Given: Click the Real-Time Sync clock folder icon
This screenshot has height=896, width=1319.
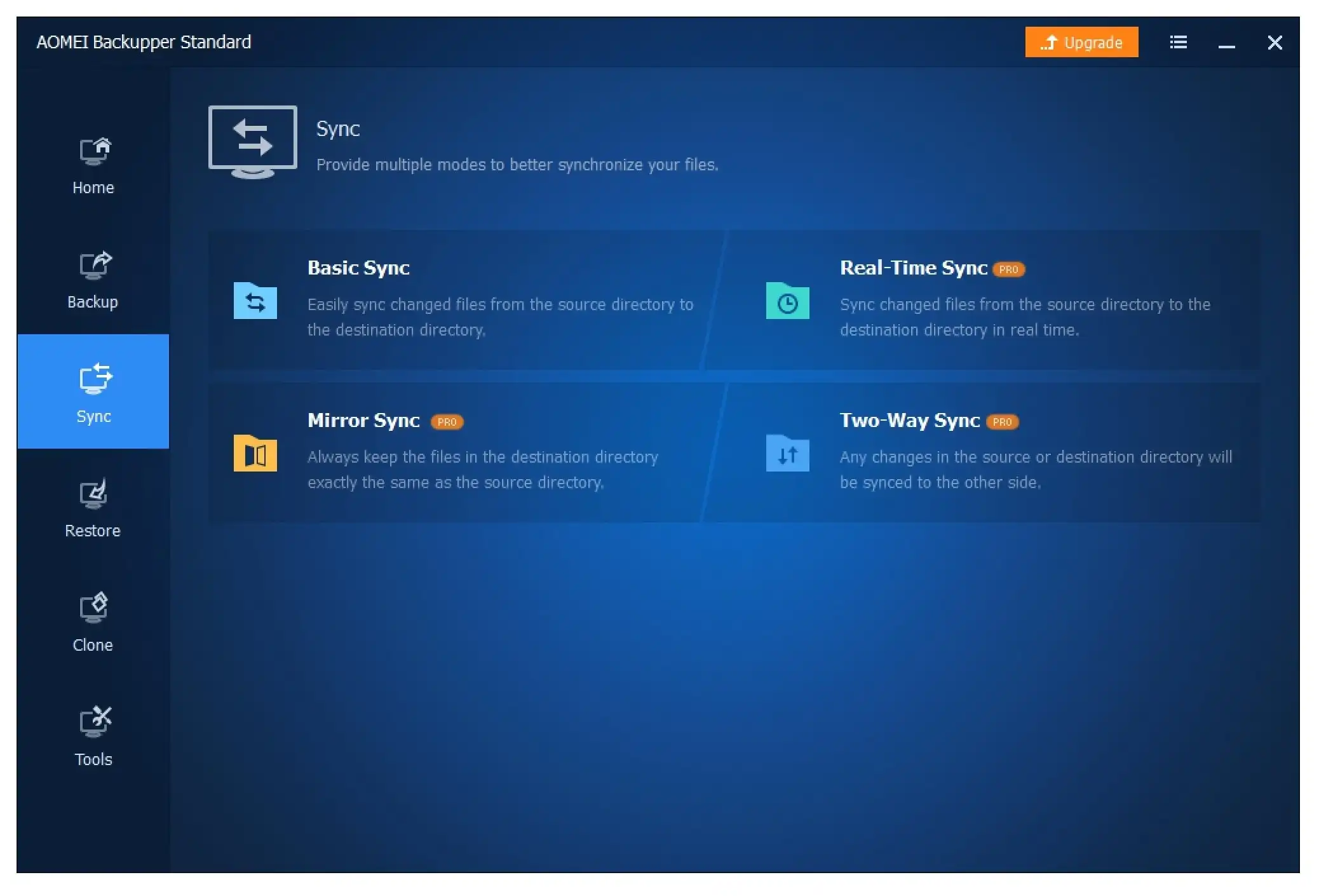Looking at the screenshot, I should [787, 300].
